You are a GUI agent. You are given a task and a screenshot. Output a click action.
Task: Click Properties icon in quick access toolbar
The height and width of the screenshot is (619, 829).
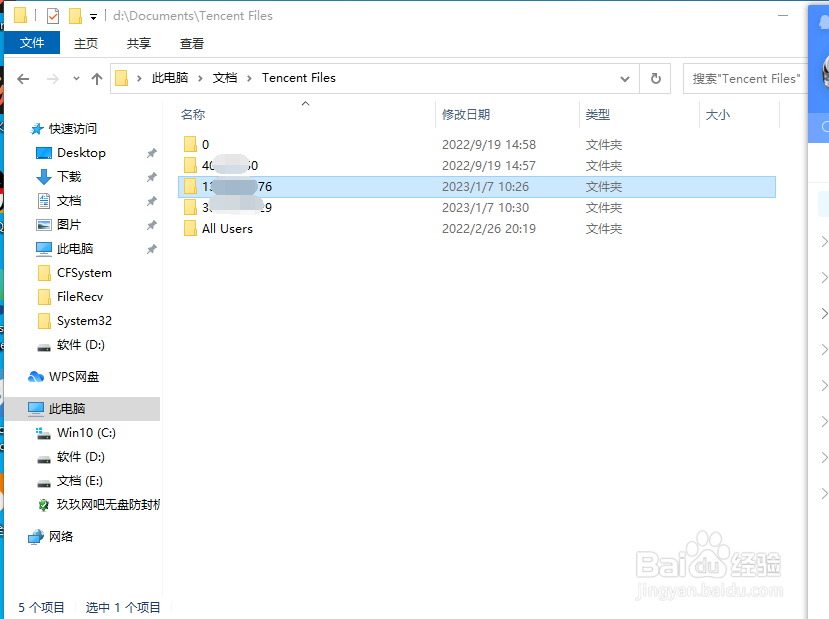[53, 16]
